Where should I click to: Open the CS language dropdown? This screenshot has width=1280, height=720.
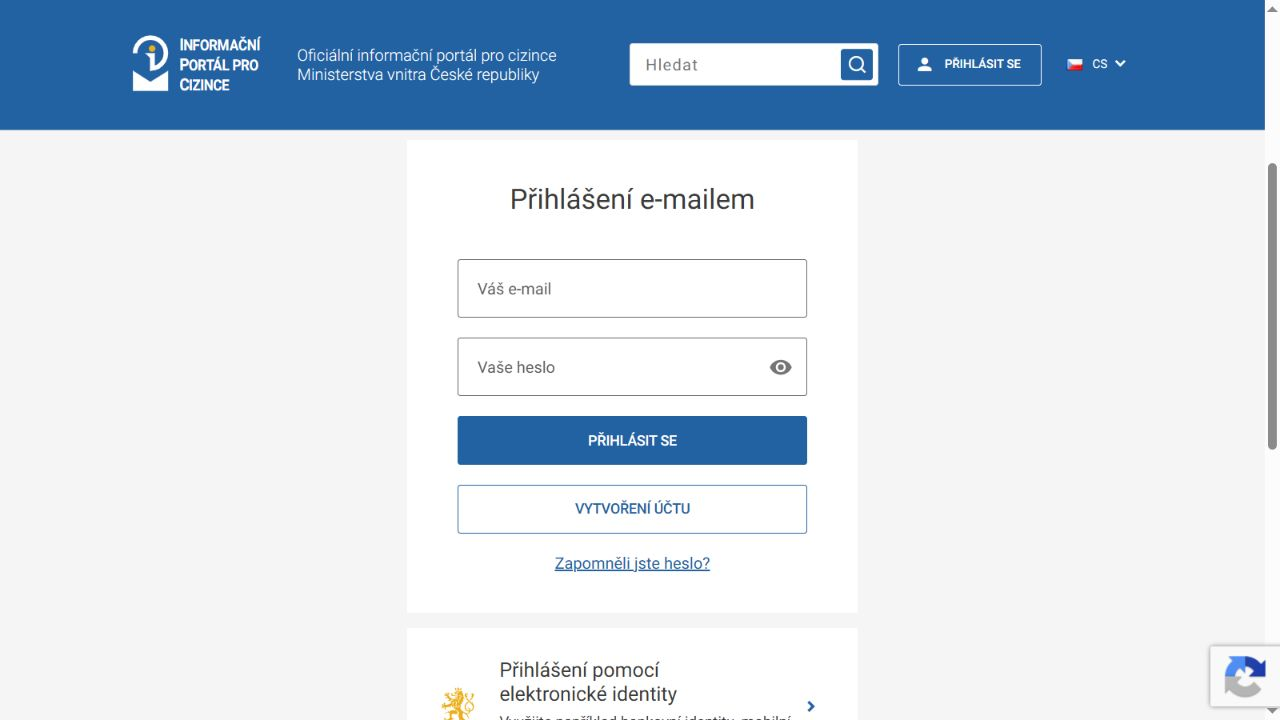tap(1097, 64)
